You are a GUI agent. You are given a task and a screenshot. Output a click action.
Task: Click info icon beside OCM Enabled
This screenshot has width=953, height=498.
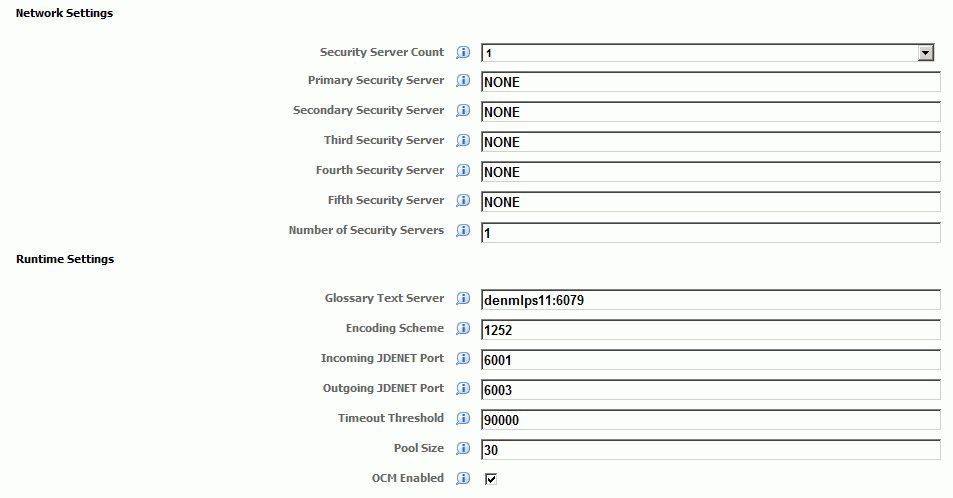pyautogui.click(x=463, y=479)
